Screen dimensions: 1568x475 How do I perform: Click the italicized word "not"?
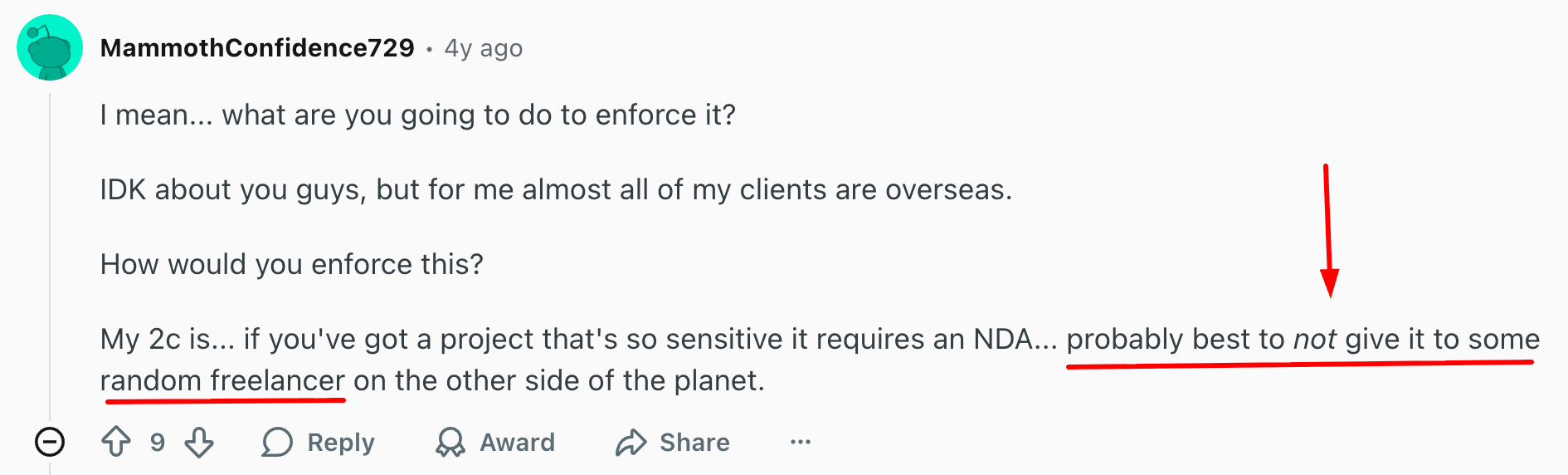[x=1315, y=339]
